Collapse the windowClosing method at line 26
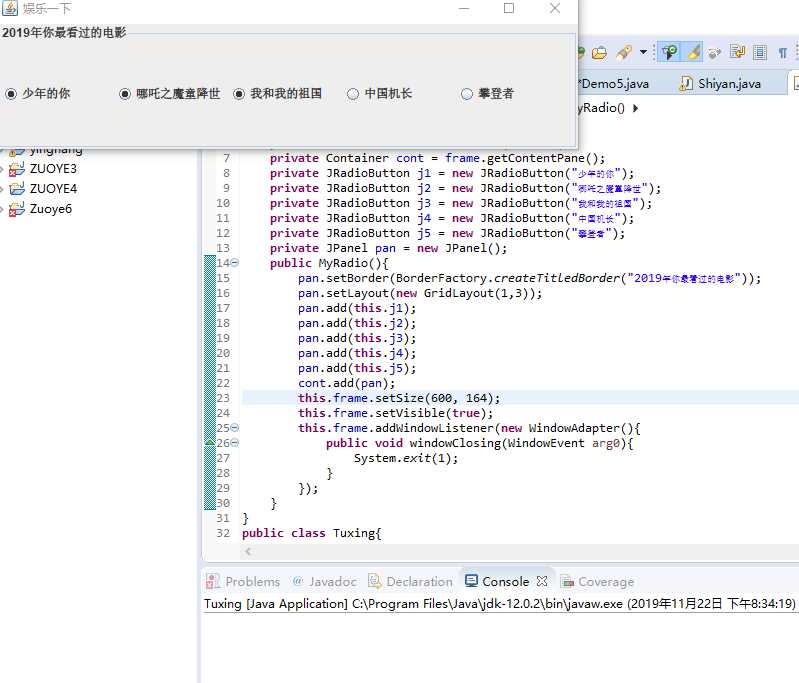This screenshot has width=799, height=683. [x=234, y=443]
